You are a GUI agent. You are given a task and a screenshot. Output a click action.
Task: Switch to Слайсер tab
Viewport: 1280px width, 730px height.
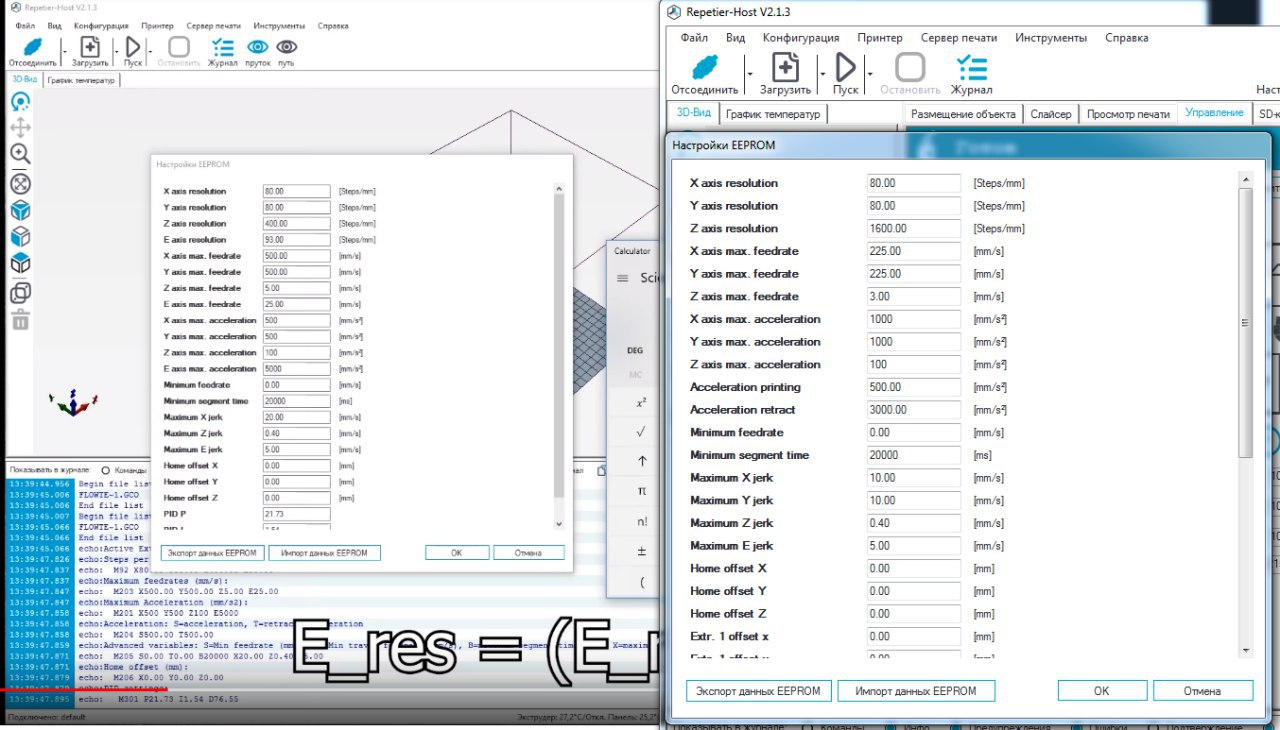[1051, 113]
